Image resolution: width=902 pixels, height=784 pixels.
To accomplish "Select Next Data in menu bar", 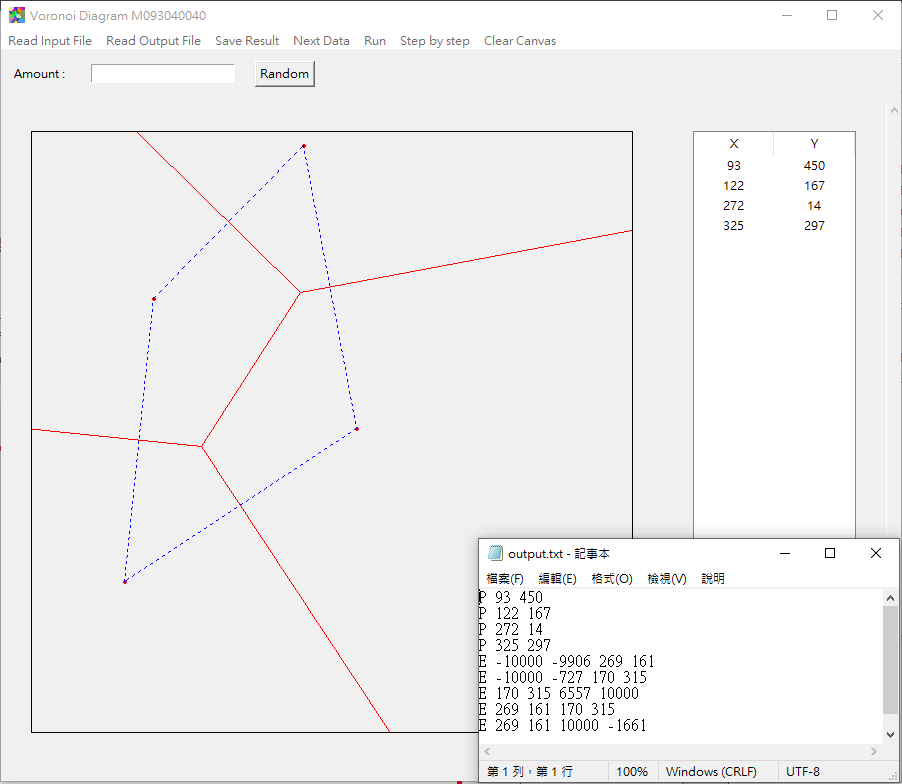I will pyautogui.click(x=322, y=41).
